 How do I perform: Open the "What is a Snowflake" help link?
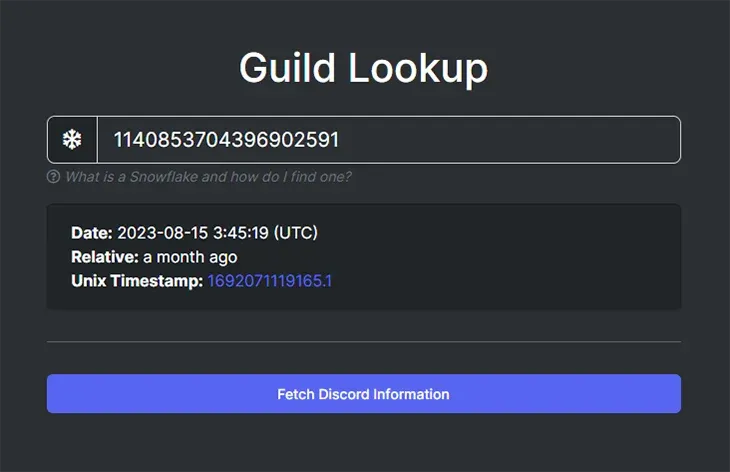[x=208, y=177]
